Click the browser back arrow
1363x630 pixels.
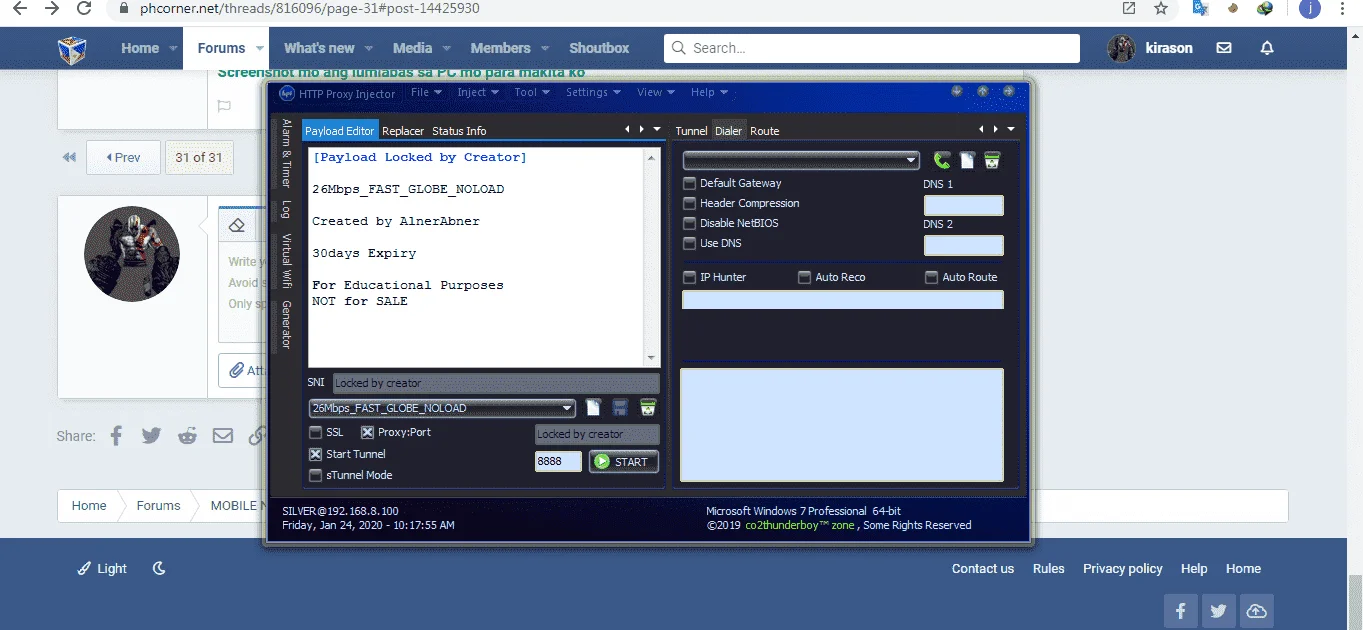pos(20,8)
